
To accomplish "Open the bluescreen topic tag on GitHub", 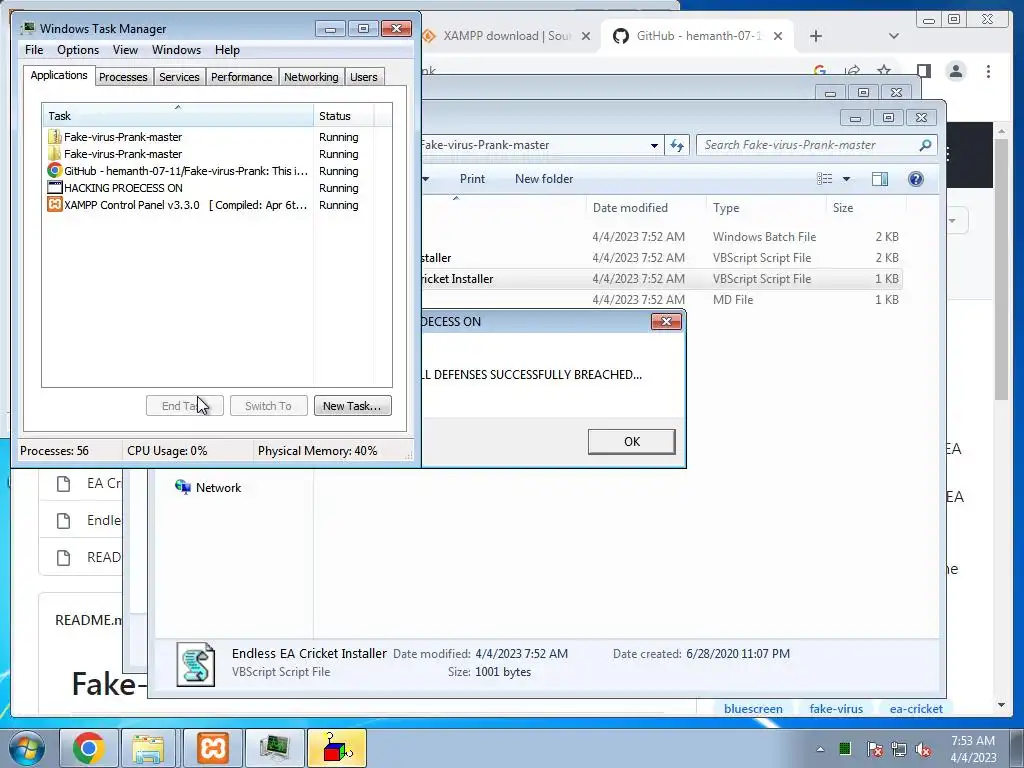I will pos(753,709).
